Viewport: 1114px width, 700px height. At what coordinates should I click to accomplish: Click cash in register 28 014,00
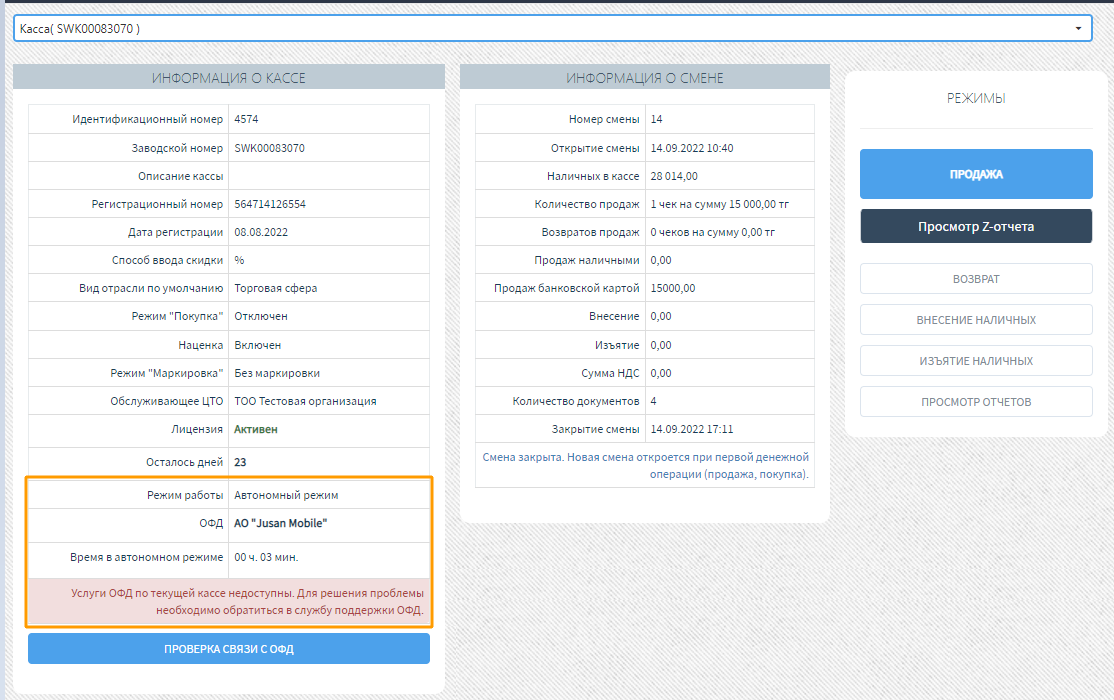click(674, 176)
